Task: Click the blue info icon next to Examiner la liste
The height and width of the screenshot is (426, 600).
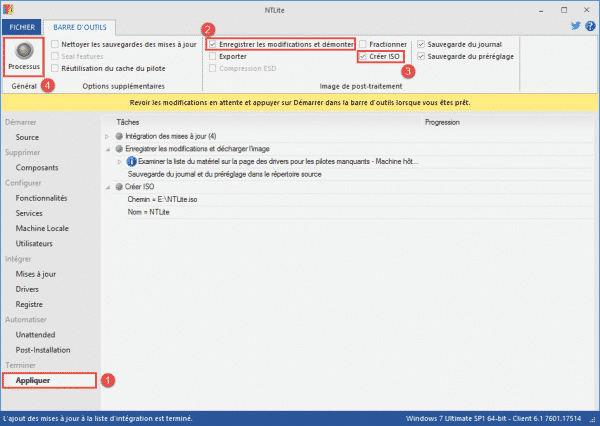Action: click(131, 162)
